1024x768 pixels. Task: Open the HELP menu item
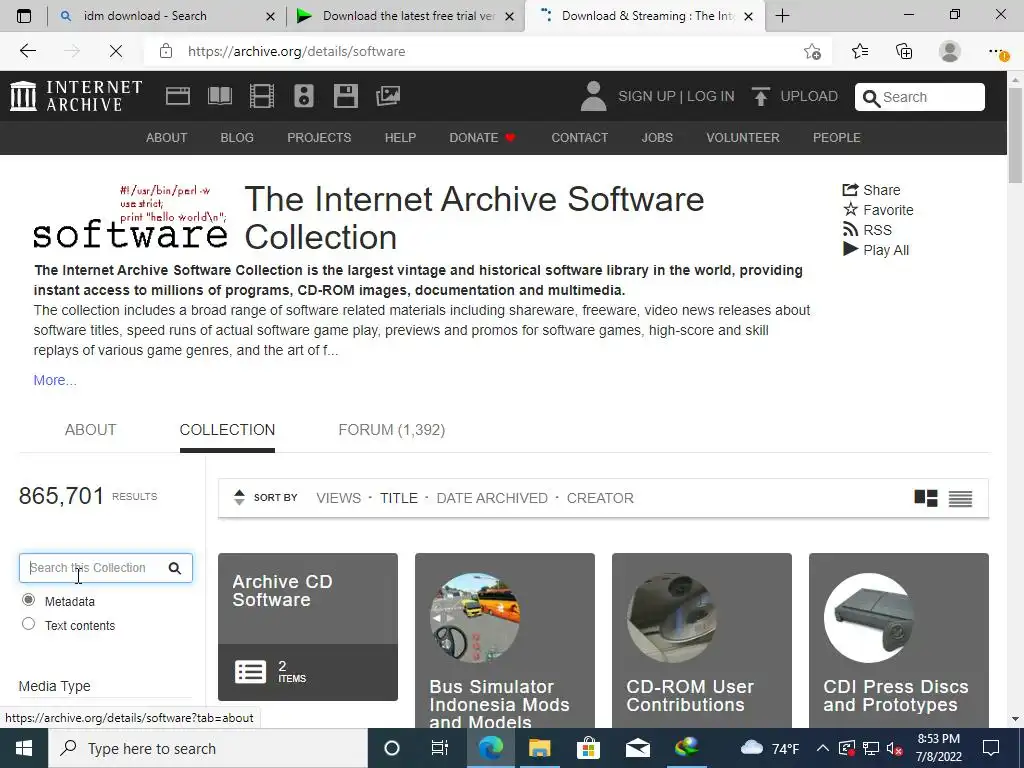point(400,138)
